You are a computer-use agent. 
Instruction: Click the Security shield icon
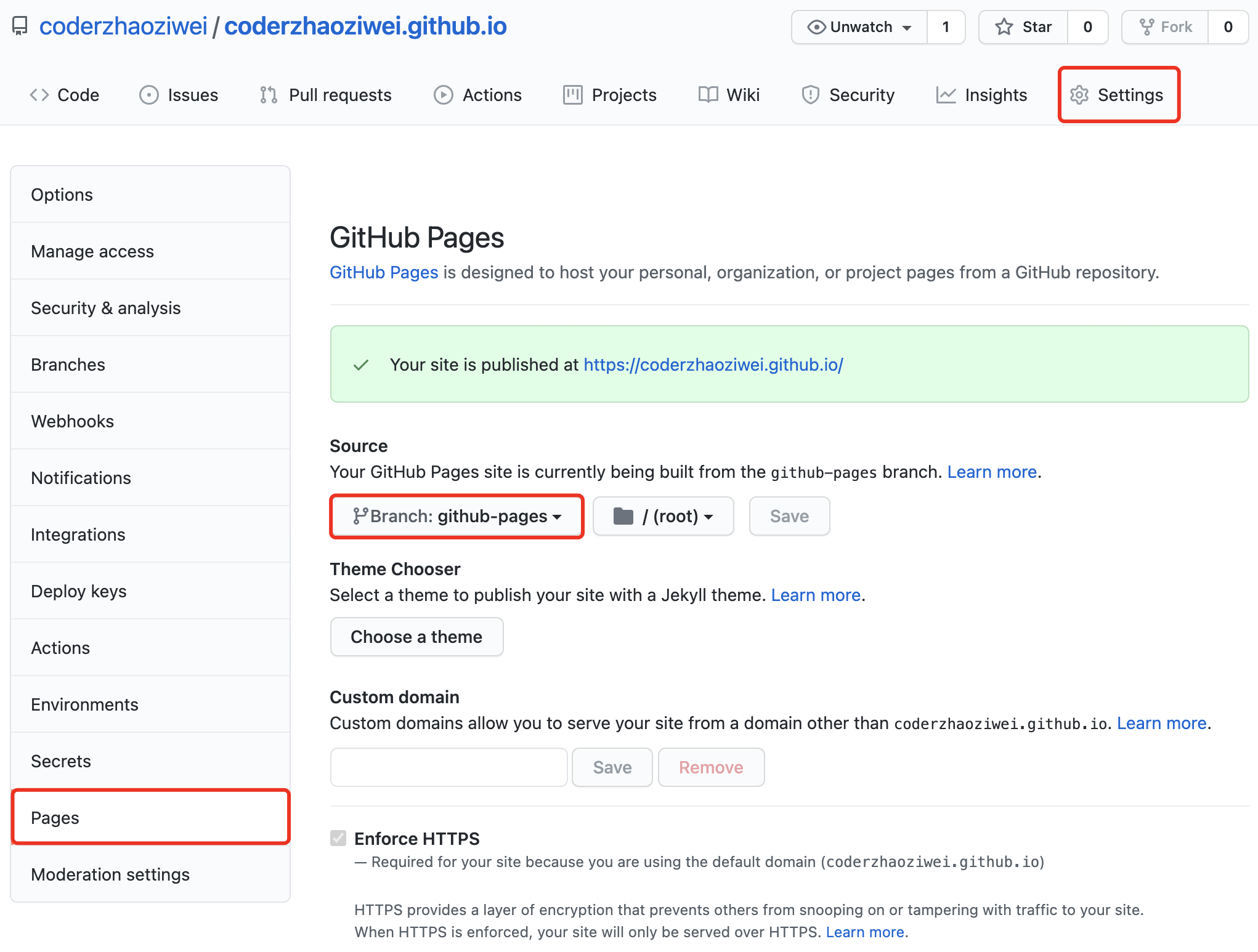point(810,95)
